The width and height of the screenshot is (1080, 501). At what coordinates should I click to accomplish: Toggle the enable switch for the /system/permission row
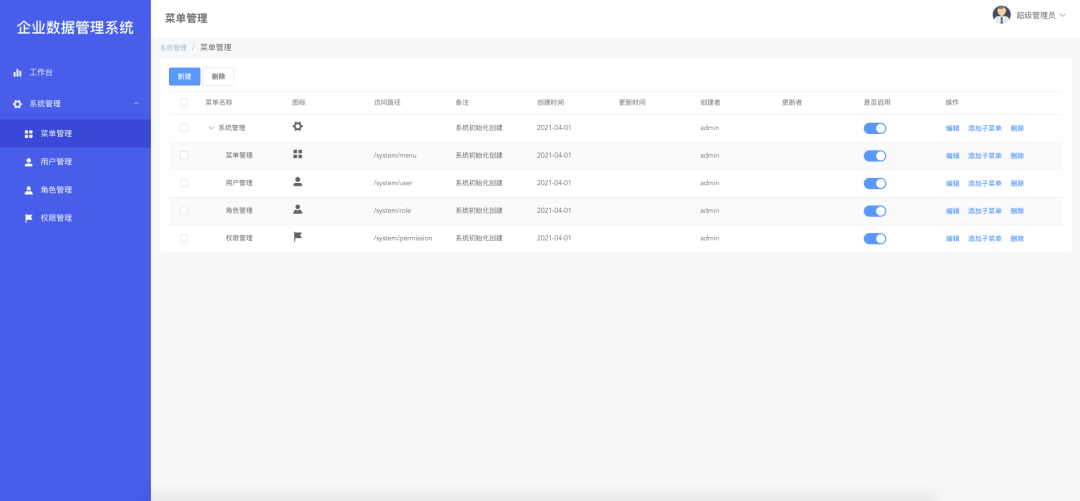875,238
